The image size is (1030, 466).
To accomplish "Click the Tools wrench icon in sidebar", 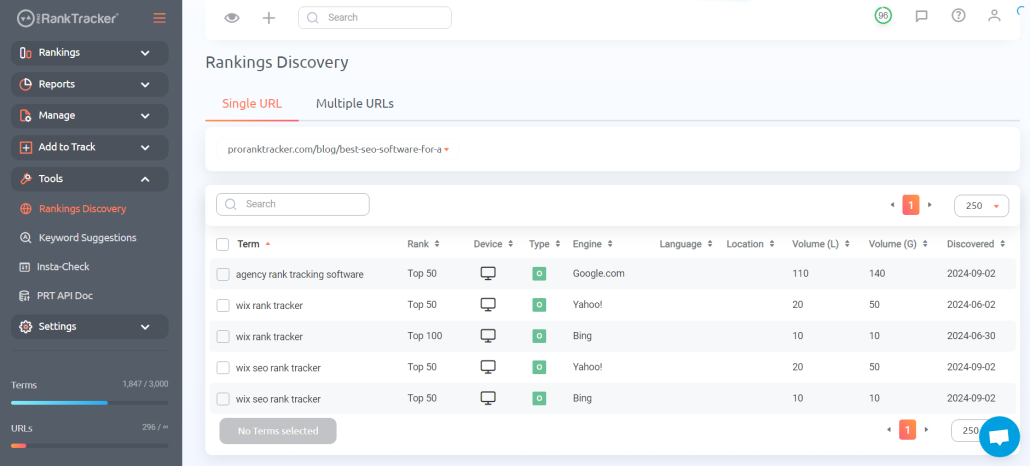I will click(26, 179).
